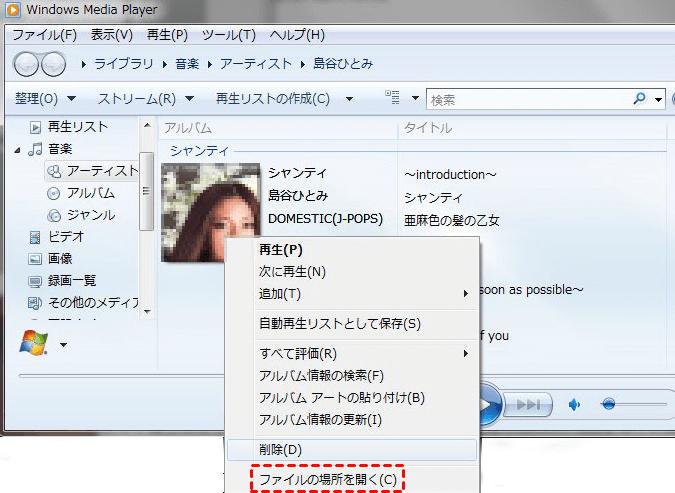Open the 整理(O) dropdown
This screenshot has height=493, width=675.
pos(46,99)
